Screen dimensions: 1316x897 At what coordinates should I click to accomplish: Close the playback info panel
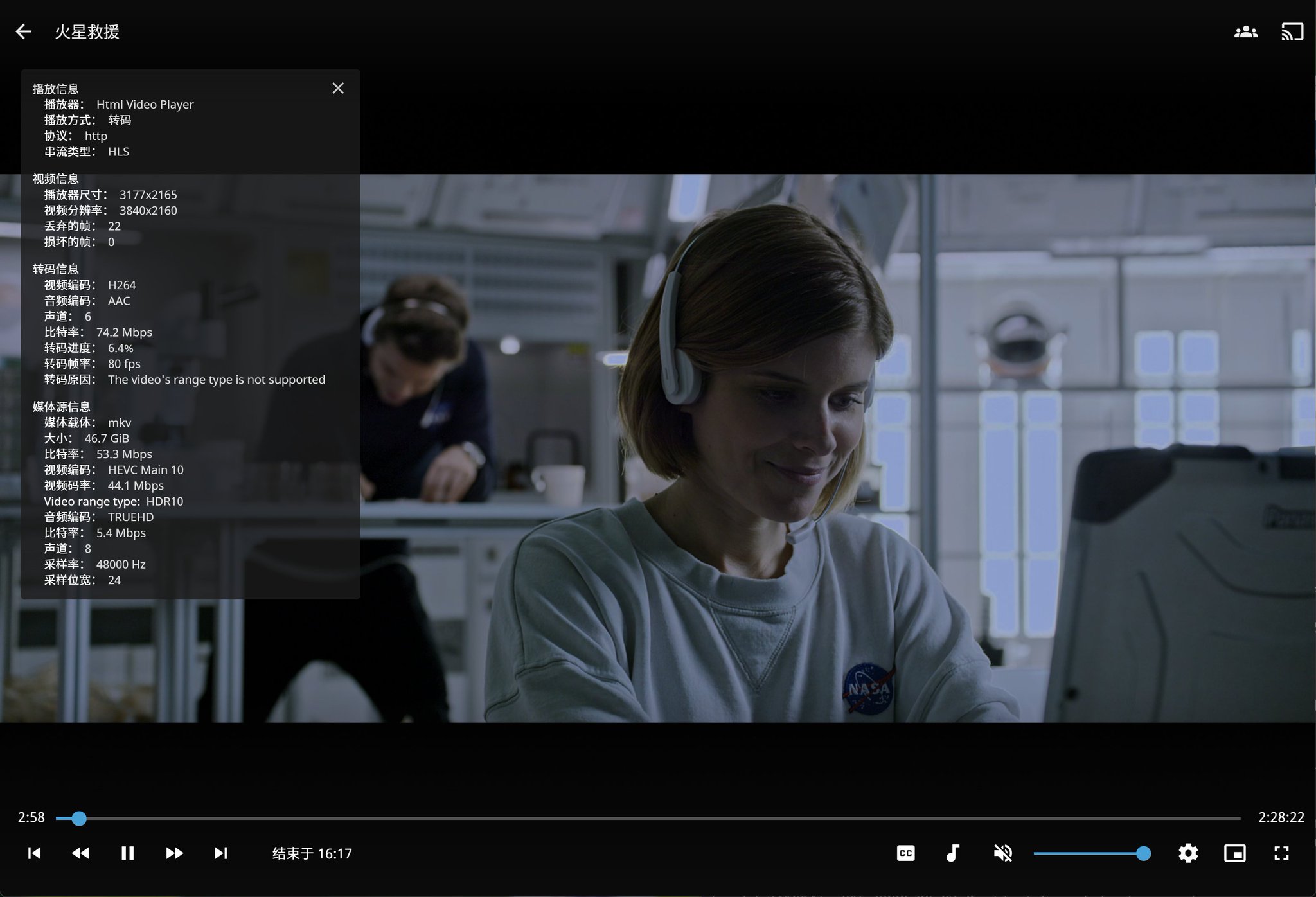click(x=338, y=88)
